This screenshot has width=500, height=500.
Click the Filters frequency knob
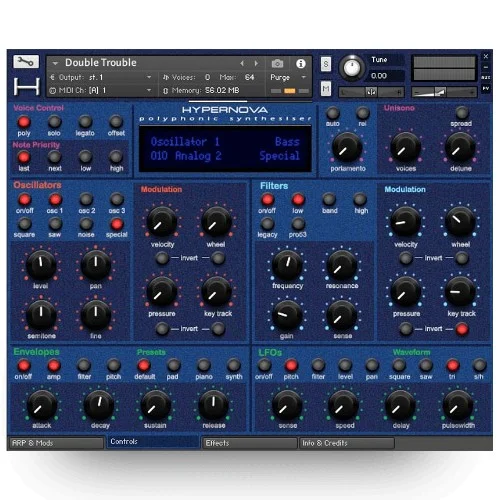pyautogui.click(x=287, y=265)
